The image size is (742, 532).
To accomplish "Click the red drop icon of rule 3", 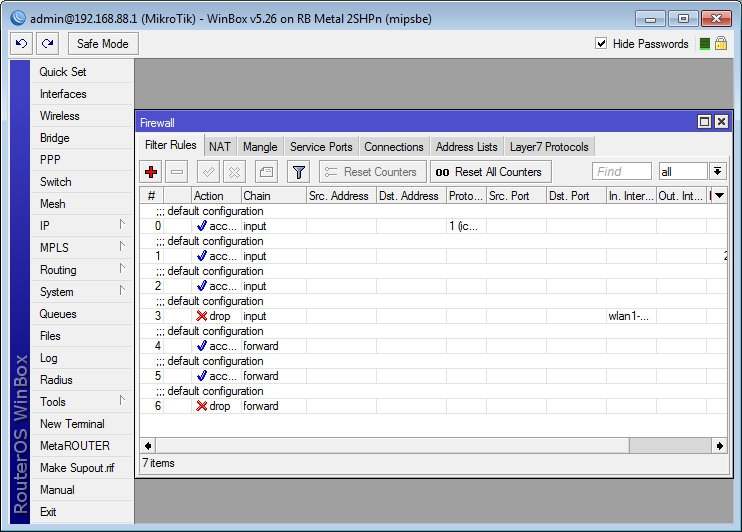I will 202,316.
